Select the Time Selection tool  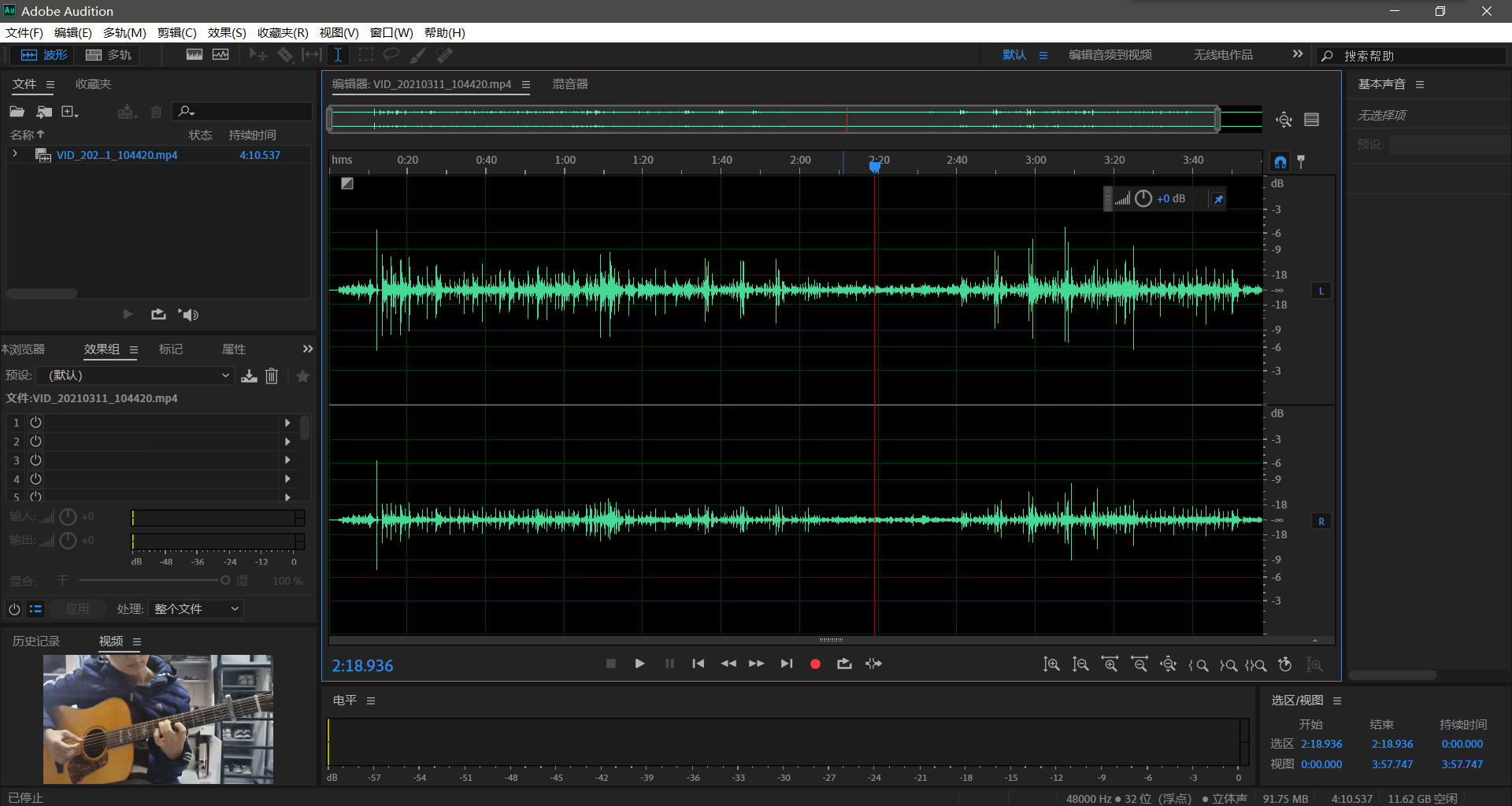tap(338, 55)
